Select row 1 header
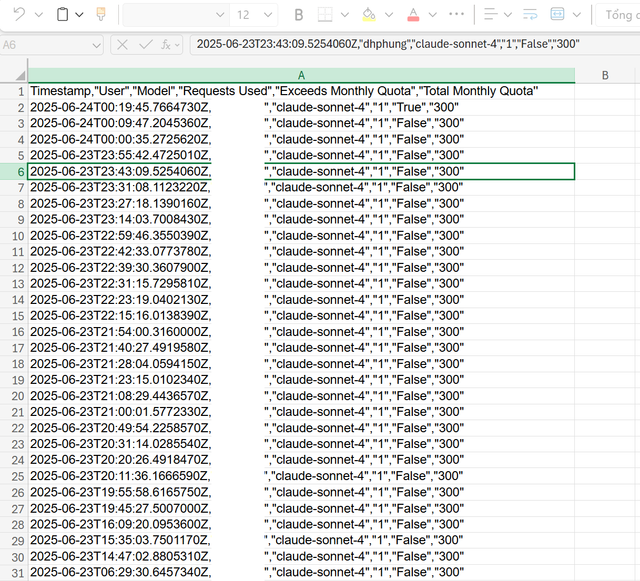The height and width of the screenshot is (581, 640). pyautogui.click(x=13, y=91)
